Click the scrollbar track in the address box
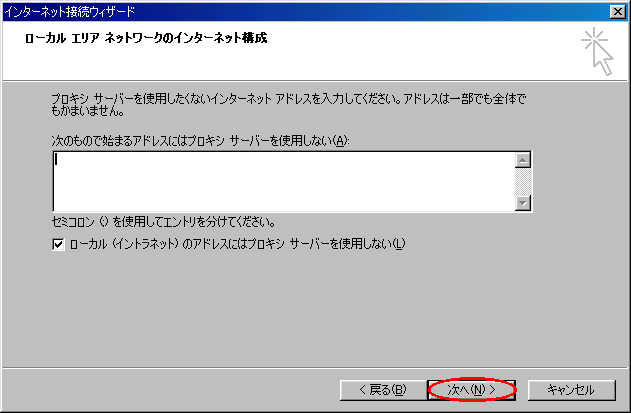Image resolution: width=631 pixels, height=413 pixels. click(x=523, y=182)
